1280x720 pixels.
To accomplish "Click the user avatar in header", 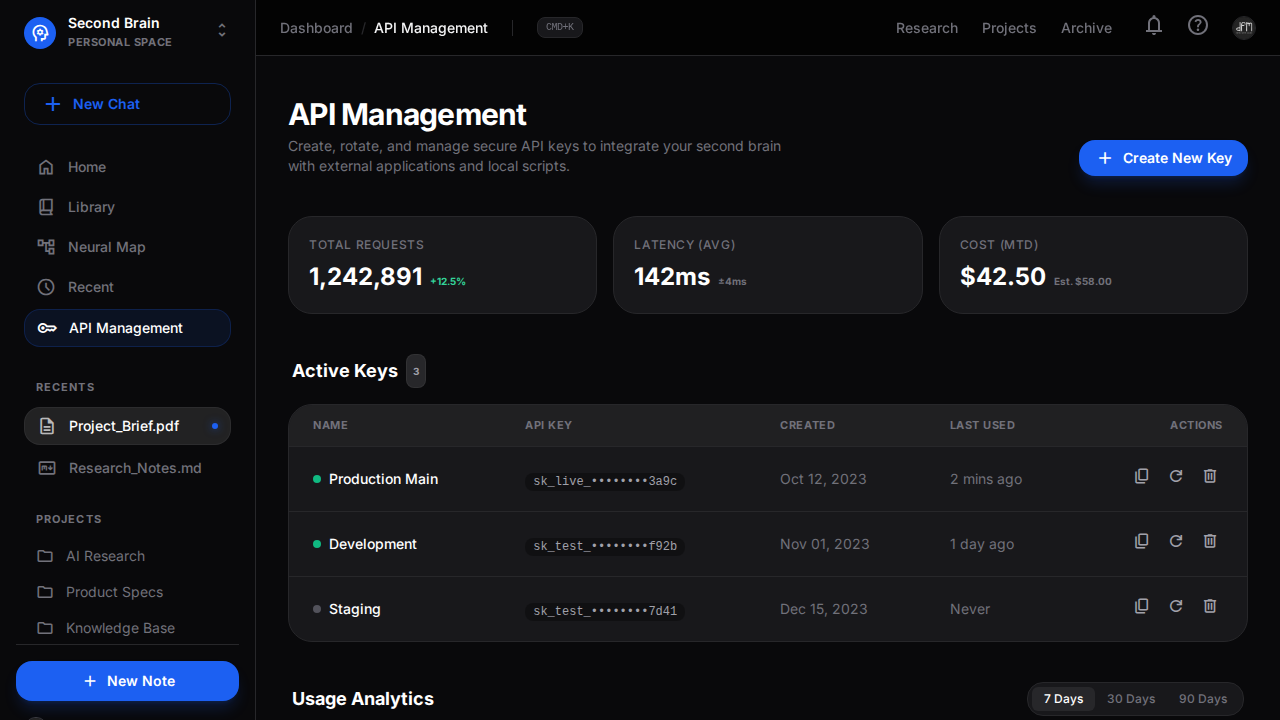I will (1243, 27).
